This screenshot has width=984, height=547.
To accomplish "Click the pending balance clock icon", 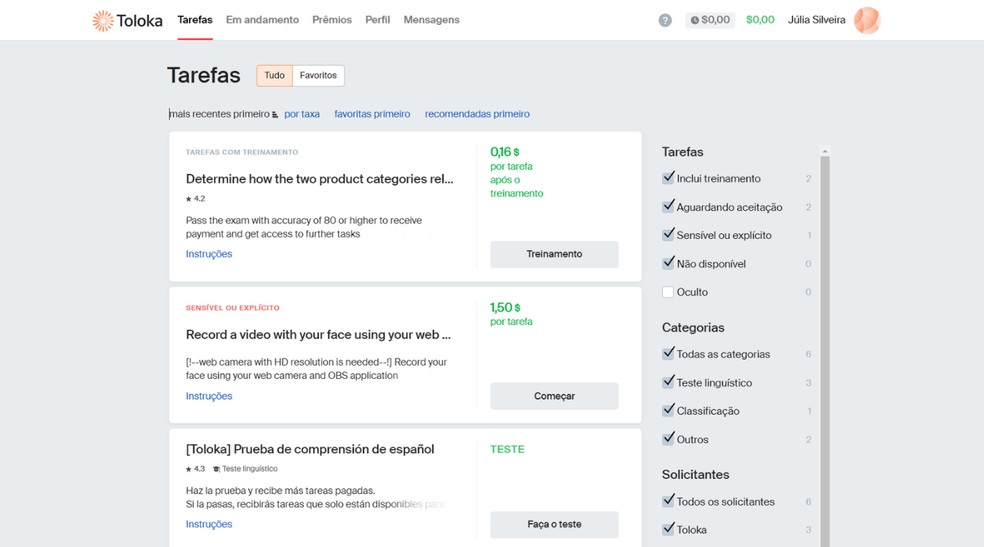I will (695, 20).
